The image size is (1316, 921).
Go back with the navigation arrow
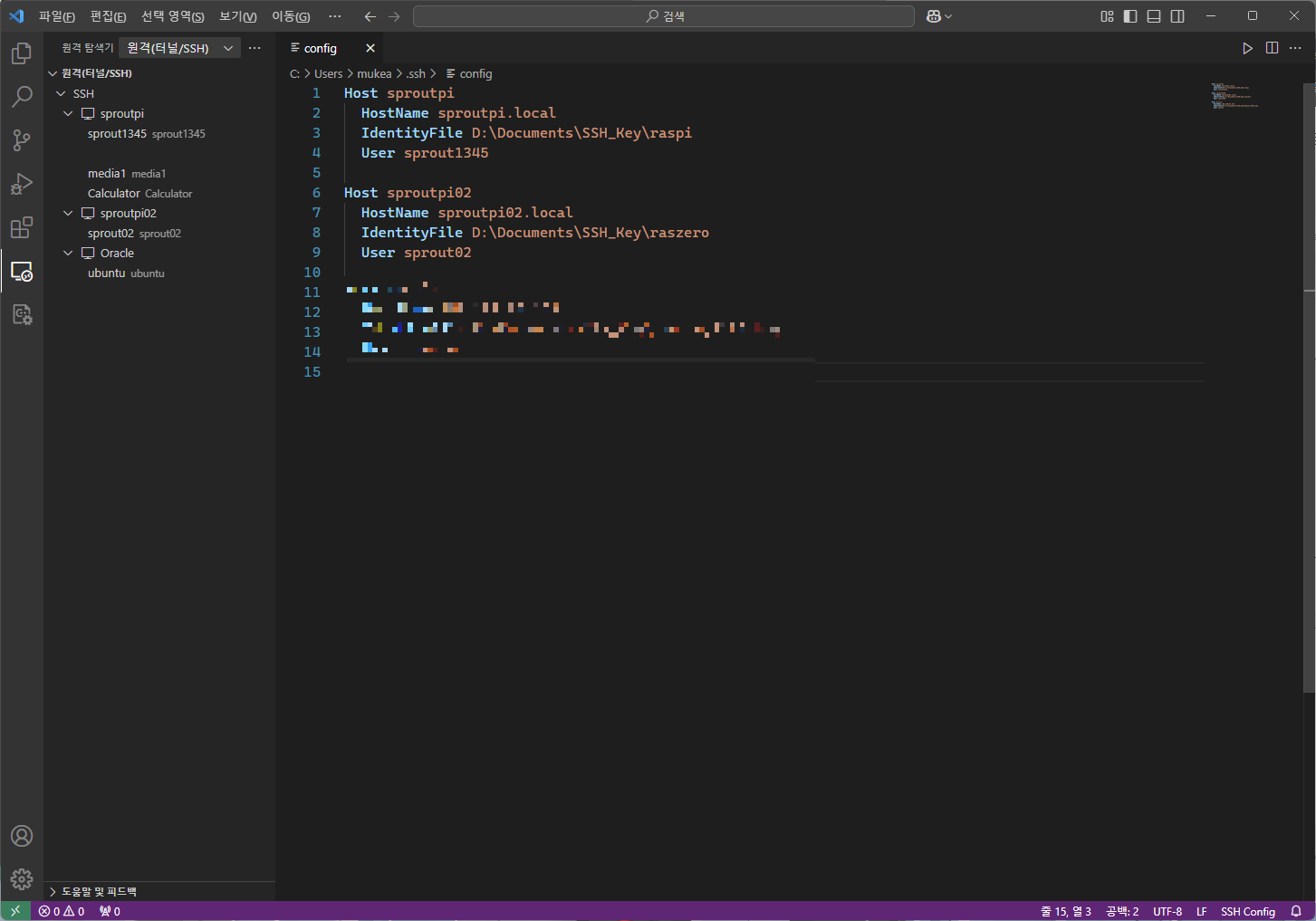(370, 16)
